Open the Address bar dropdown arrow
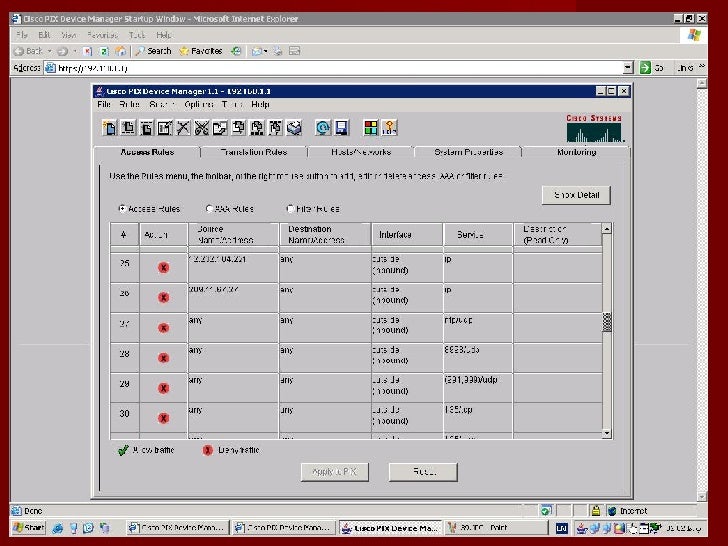The image size is (728, 546). click(628, 68)
